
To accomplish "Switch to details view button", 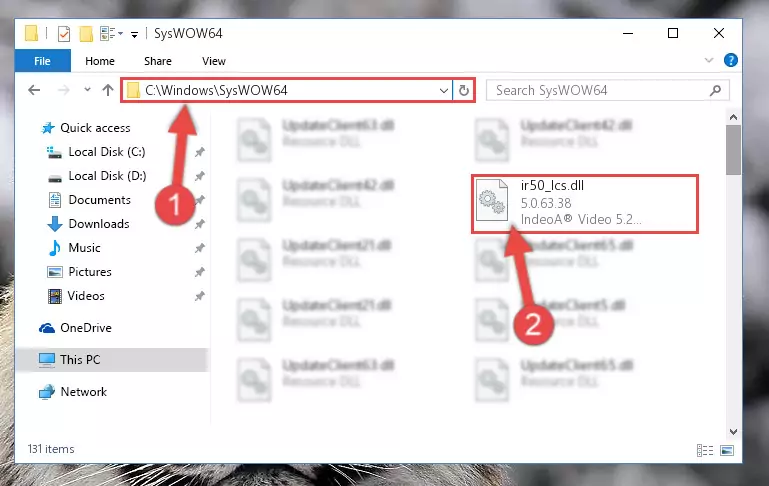I will [705, 450].
